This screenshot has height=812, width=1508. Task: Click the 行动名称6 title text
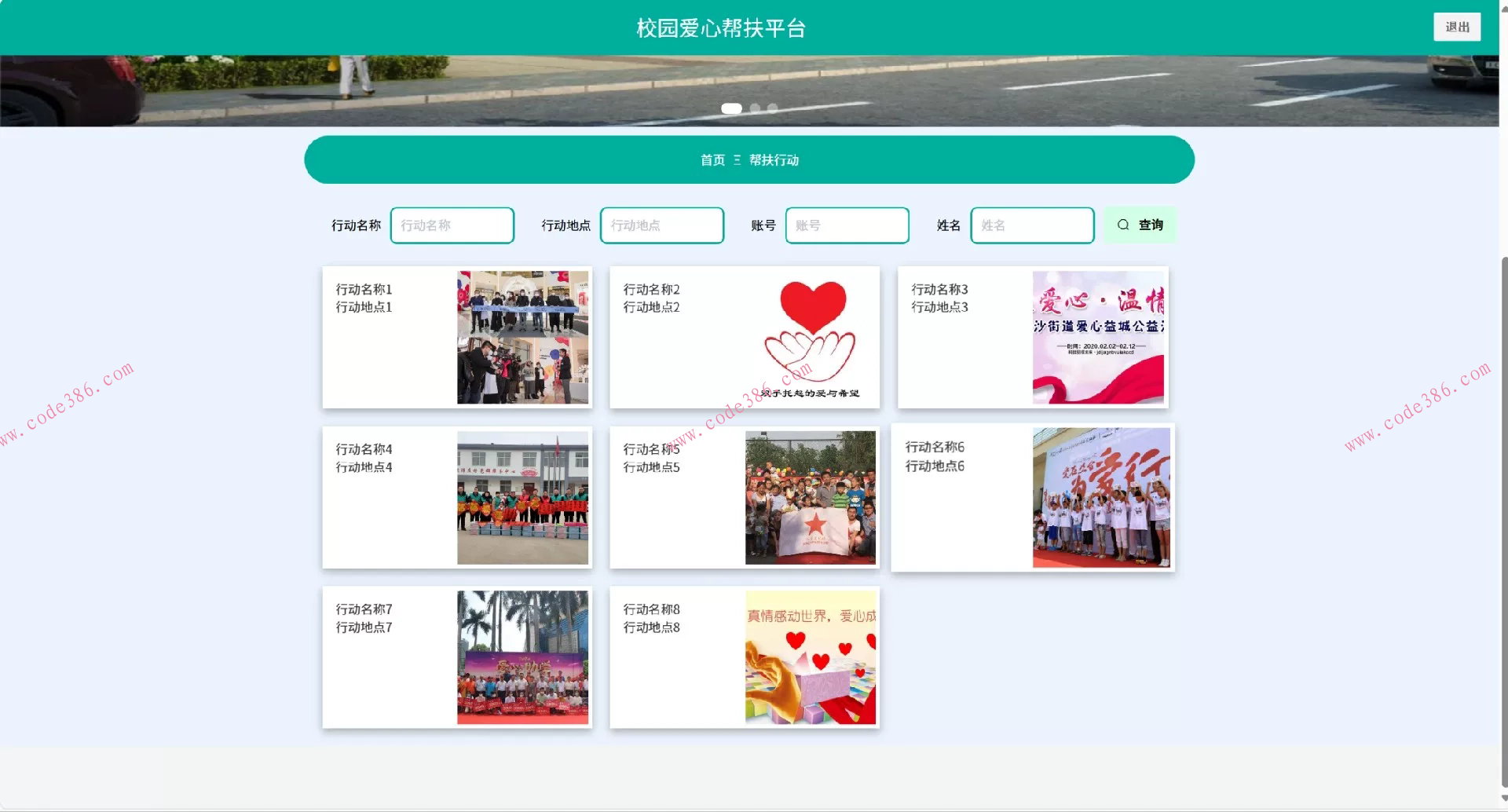935,447
